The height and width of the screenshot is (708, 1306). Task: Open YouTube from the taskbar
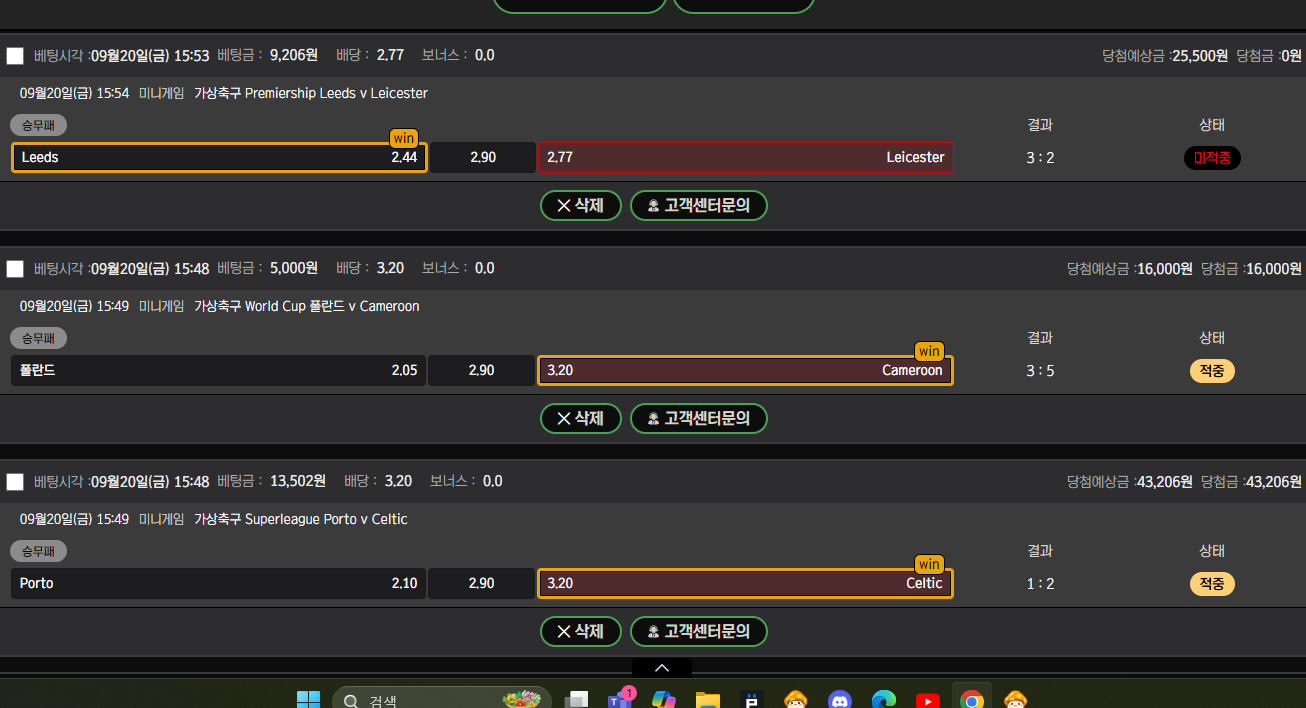[x=928, y=700]
